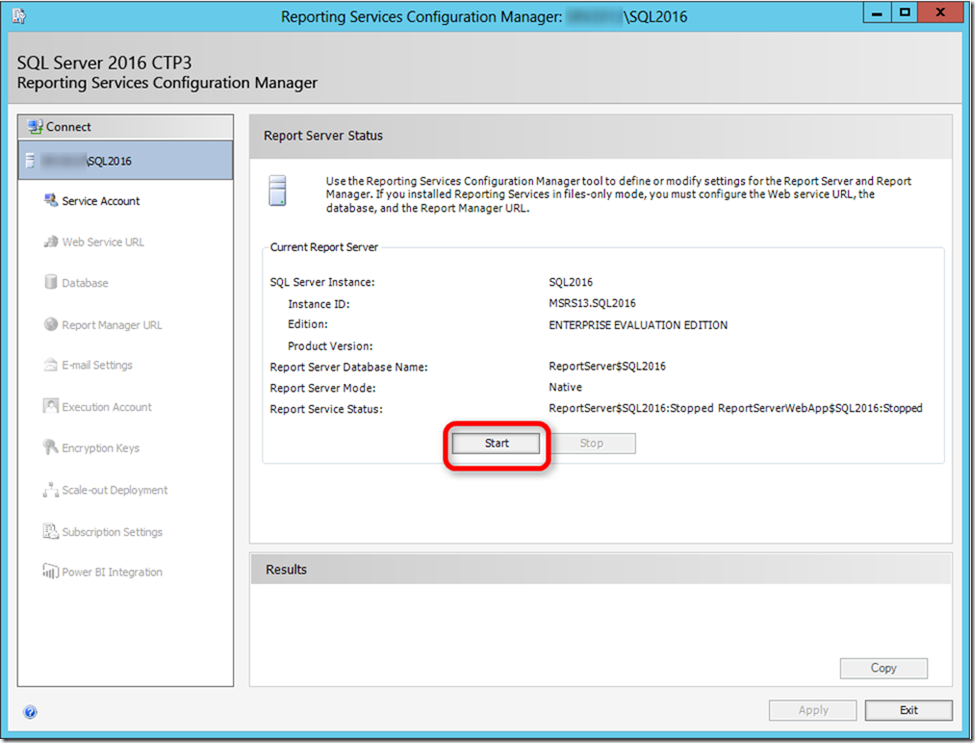
Task: Click the Subscription Settings icon
Action: [51, 531]
